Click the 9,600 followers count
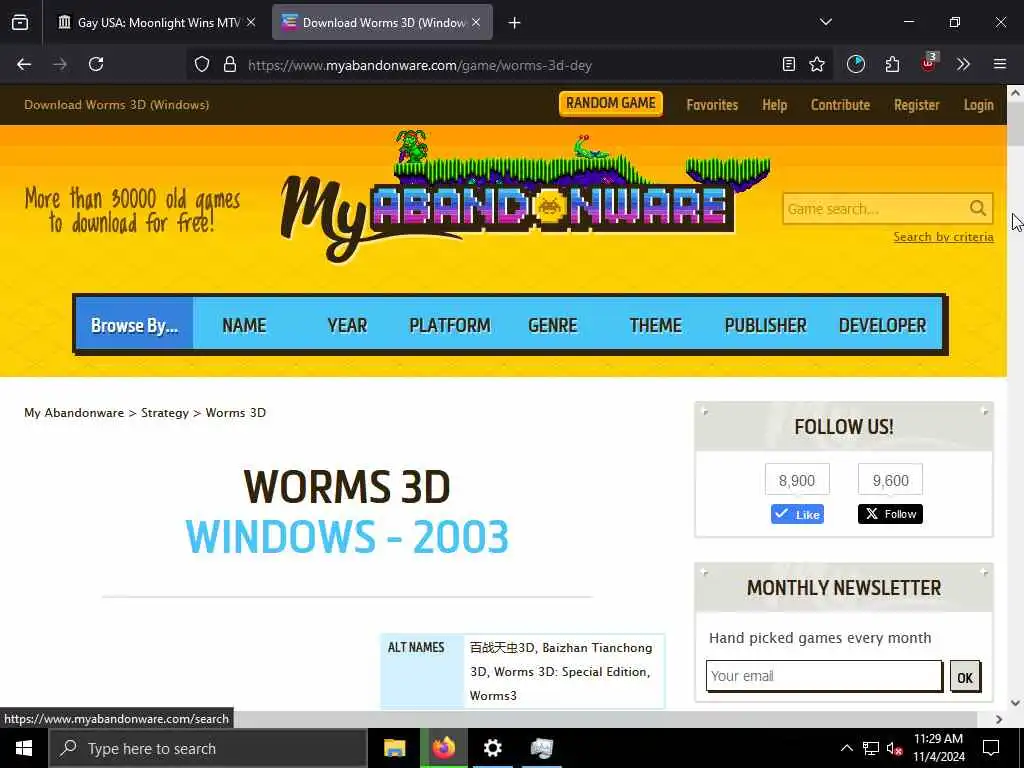This screenshot has width=1024, height=768. 890,480
